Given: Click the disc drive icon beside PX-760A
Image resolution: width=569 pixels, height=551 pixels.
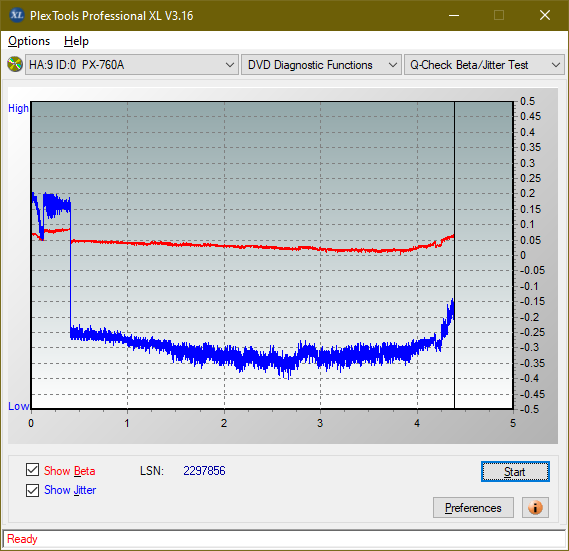Looking at the screenshot, I should coord(15,65).
